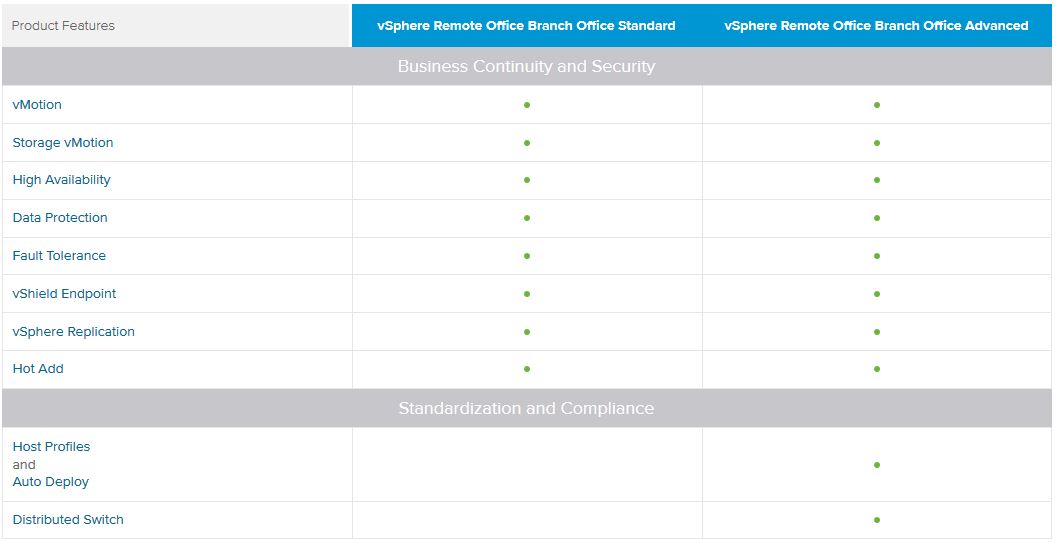
Task: Click the Advanced column dot for vShield Endpoint
Action: 876,294
